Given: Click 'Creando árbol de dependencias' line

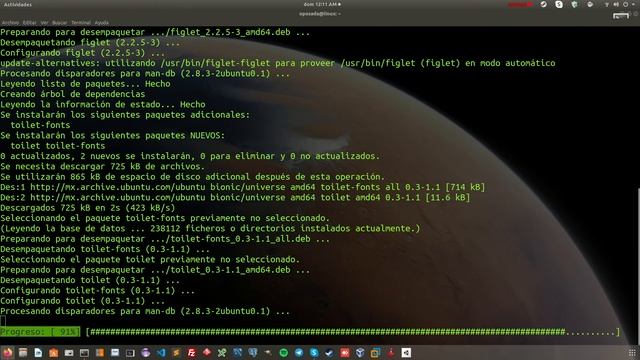Looking at the screenshot, I should 73,94.
